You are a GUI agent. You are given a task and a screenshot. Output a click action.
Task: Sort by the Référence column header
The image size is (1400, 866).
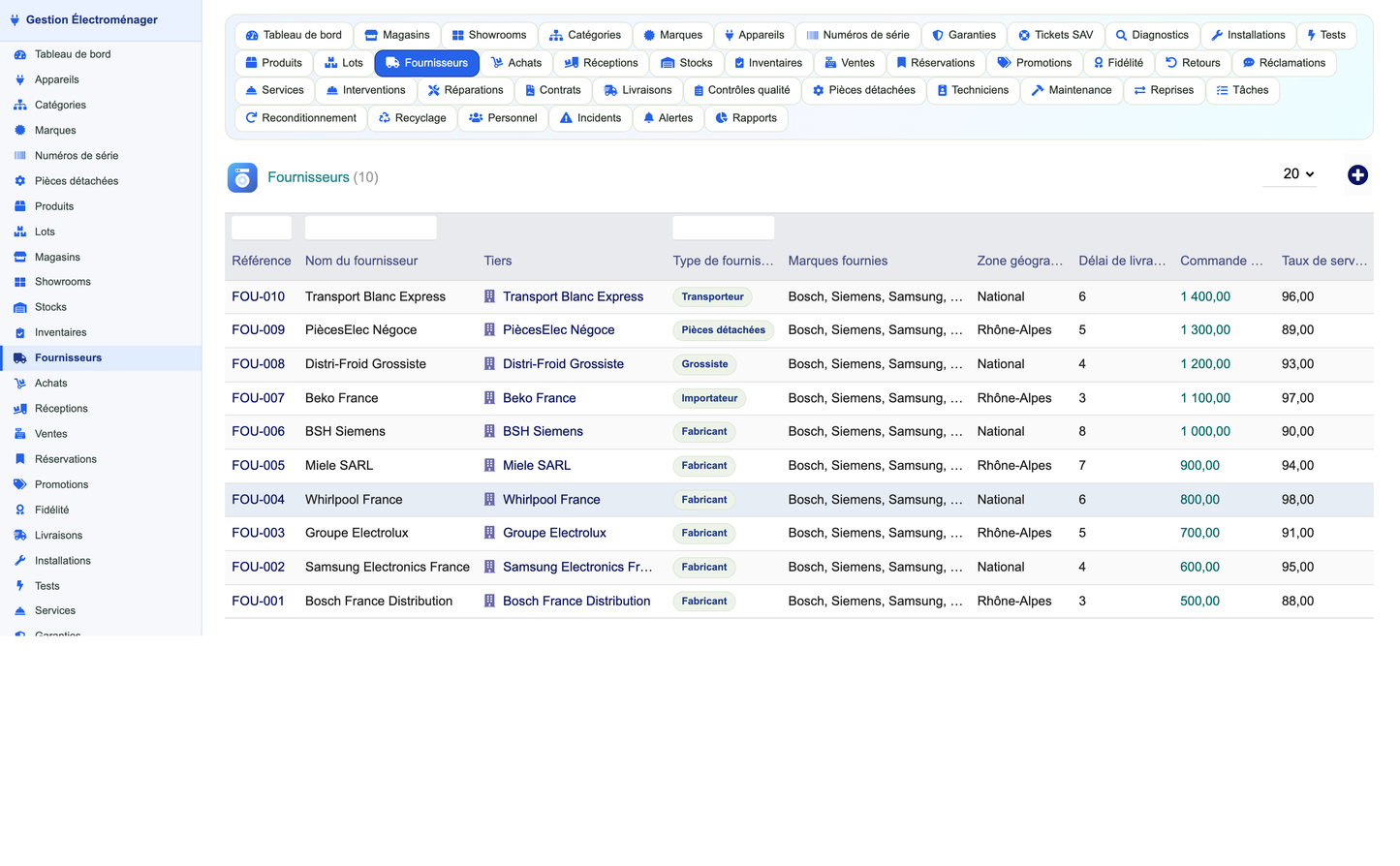(x=262, y=261)
